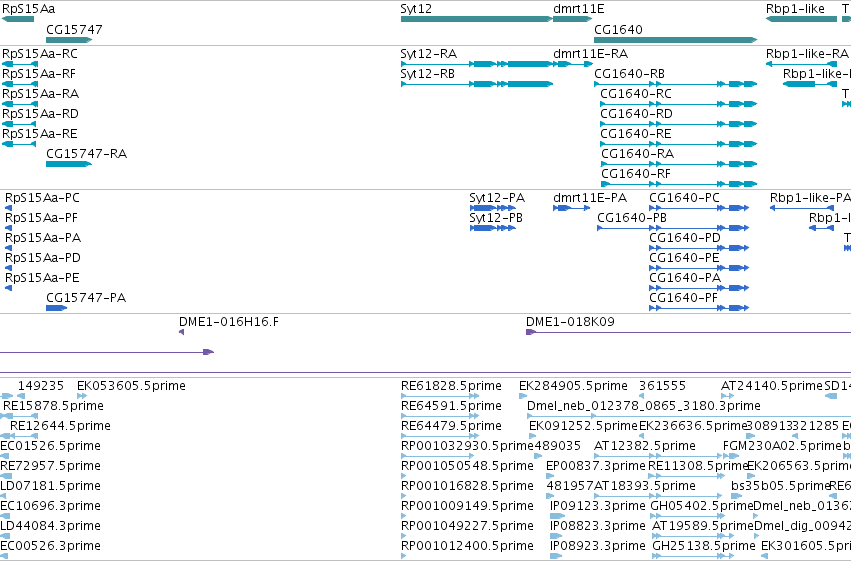Click the Syt12-RA transcript label
Image resolution: width=851 pixels, height=561 pixels.
(x=428, y=54)
